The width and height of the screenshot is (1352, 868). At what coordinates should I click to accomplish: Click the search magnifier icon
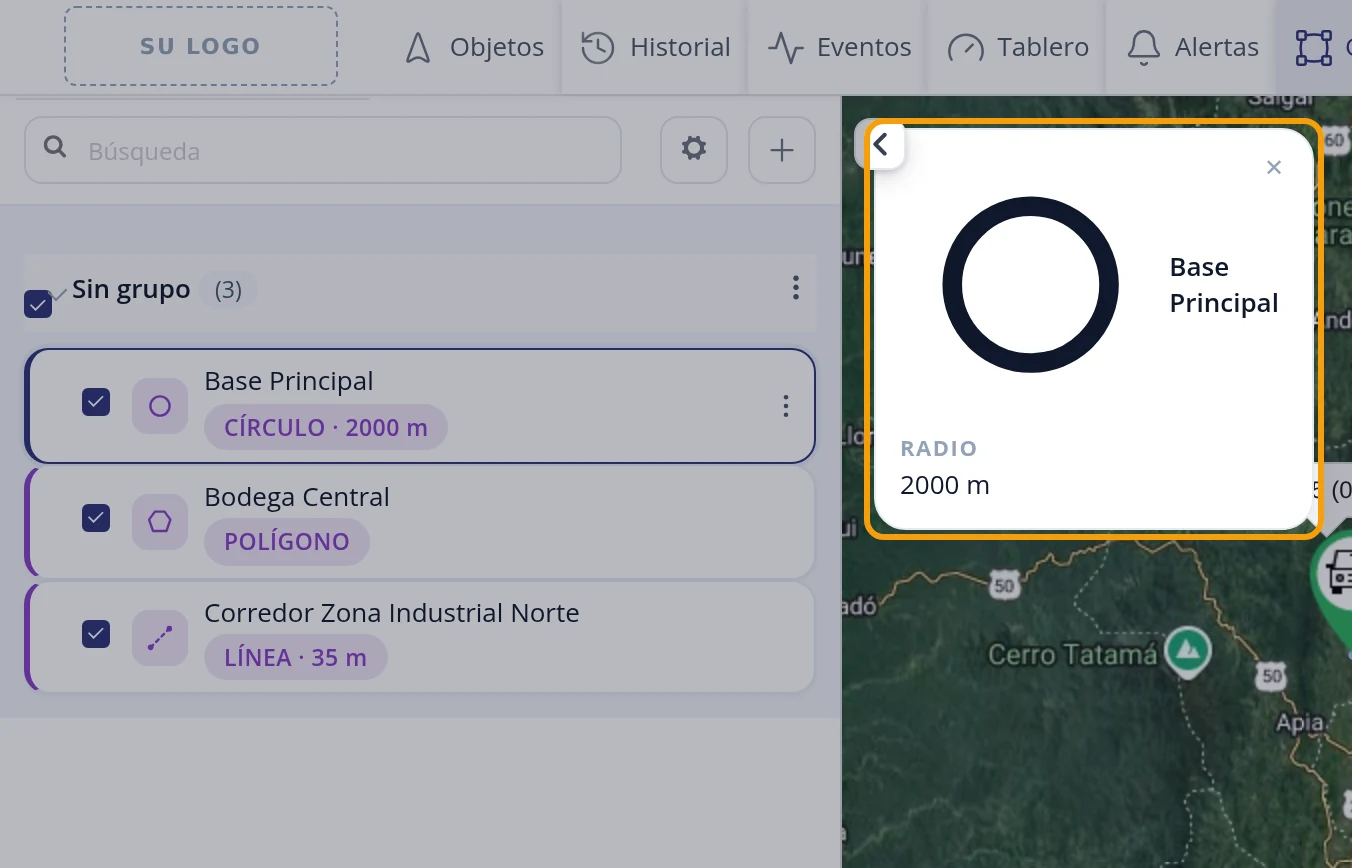point(56,148)
